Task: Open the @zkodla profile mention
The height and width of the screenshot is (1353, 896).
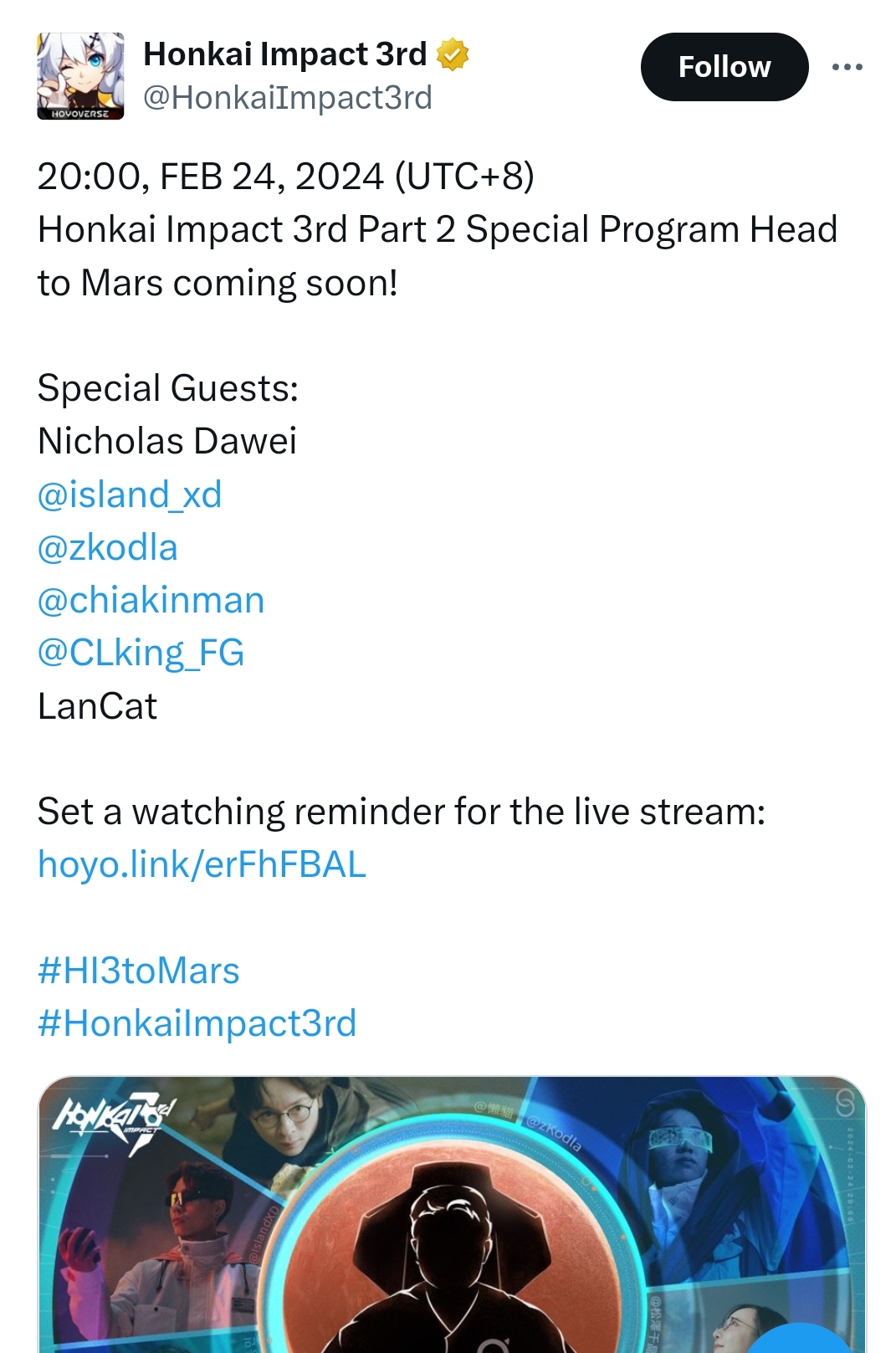Action: 108,547
